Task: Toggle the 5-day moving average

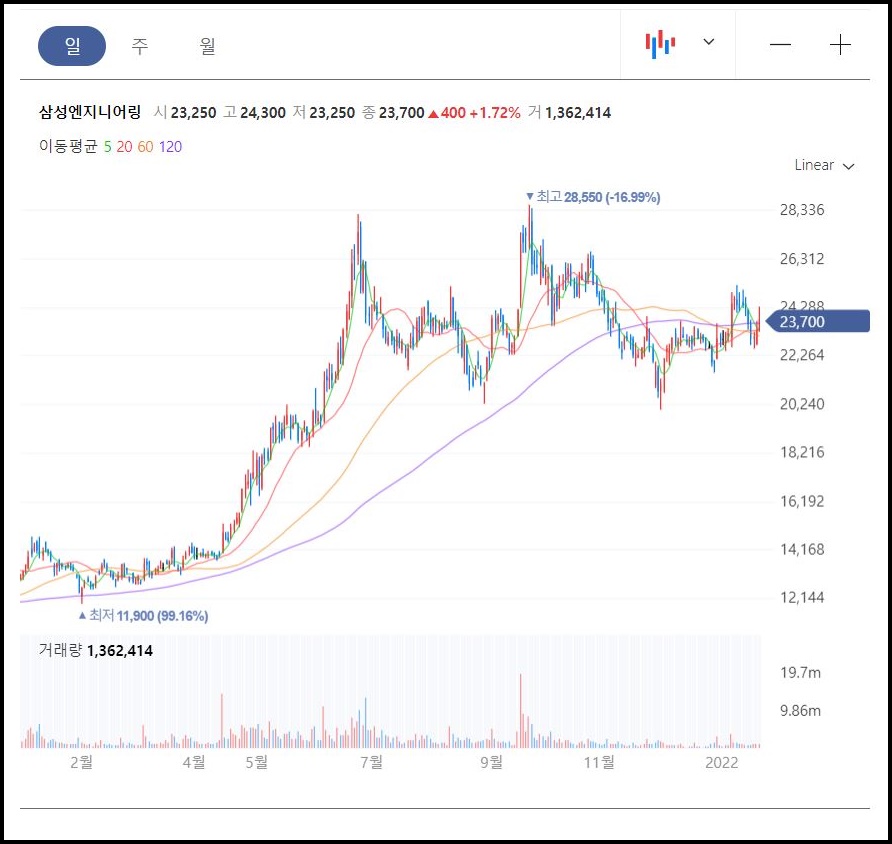Action: coord(108,147)
